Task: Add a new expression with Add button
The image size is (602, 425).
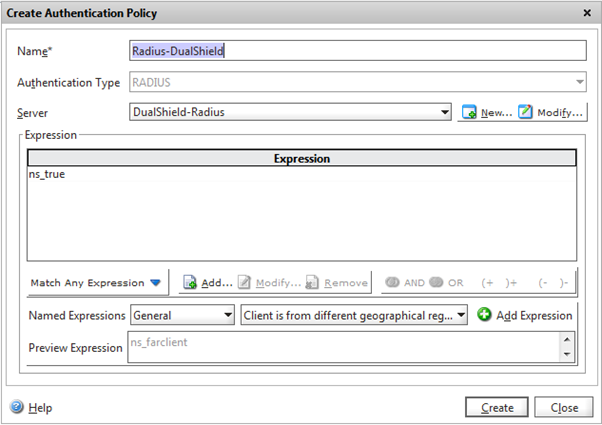Action: (x=207, y=283)
